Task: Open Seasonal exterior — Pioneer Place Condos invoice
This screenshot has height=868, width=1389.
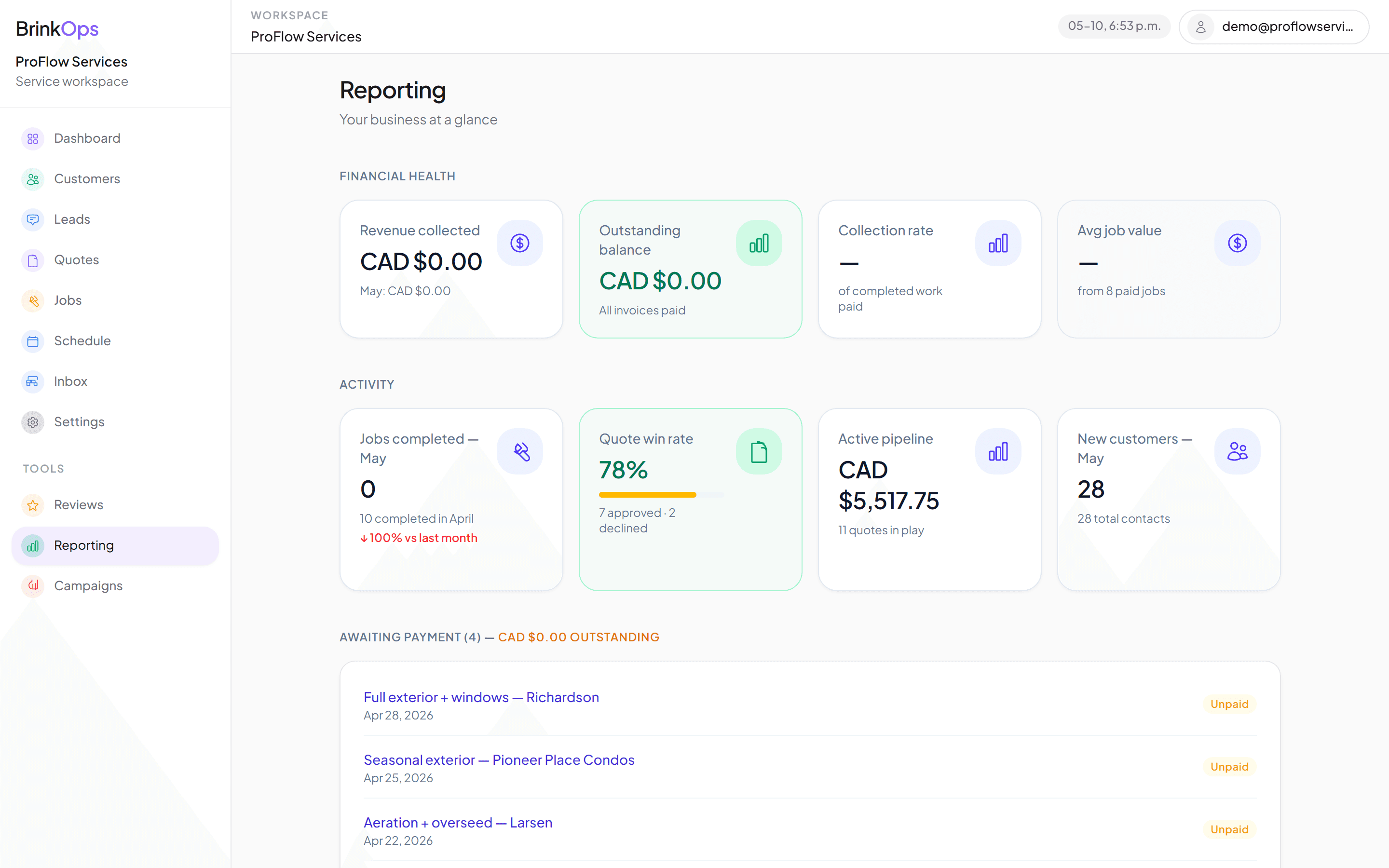Action: (x=499, y=759)
